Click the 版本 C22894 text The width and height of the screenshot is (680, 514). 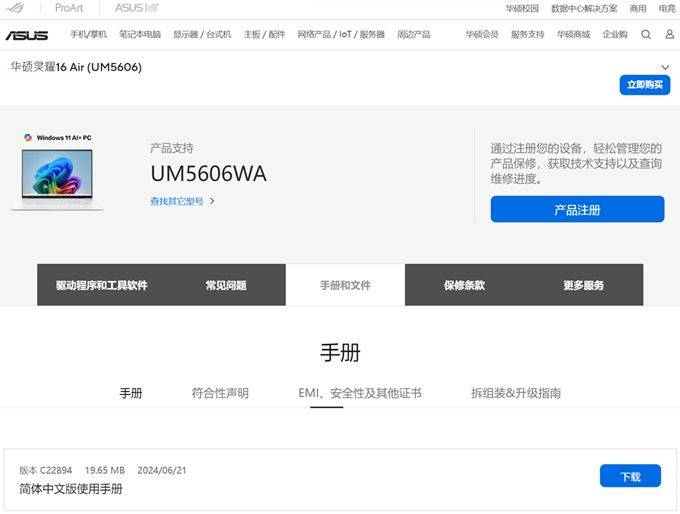(46, 470)
